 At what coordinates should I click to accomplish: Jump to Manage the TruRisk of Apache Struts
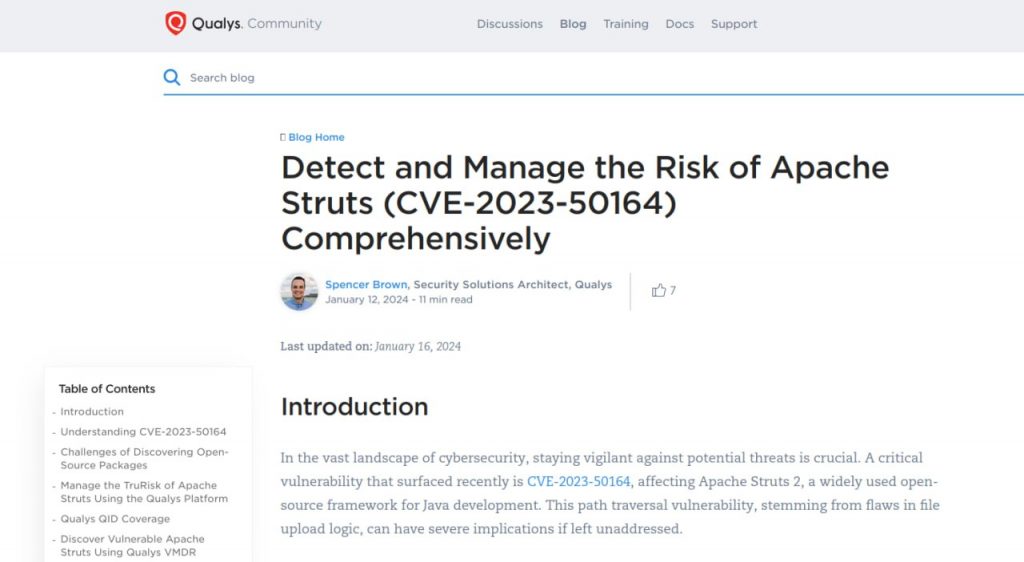click(144, 492)
